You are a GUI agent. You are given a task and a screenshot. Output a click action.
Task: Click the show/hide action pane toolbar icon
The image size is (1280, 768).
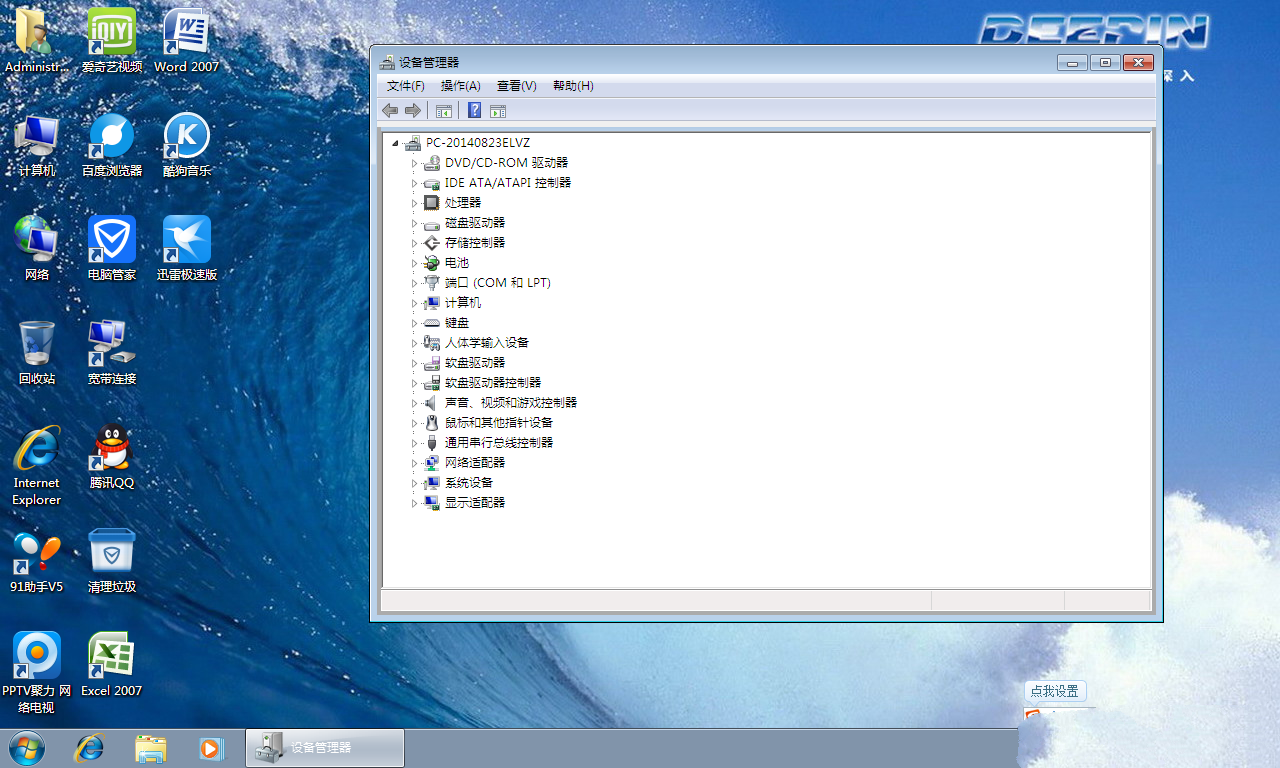[x=498, y=111]
